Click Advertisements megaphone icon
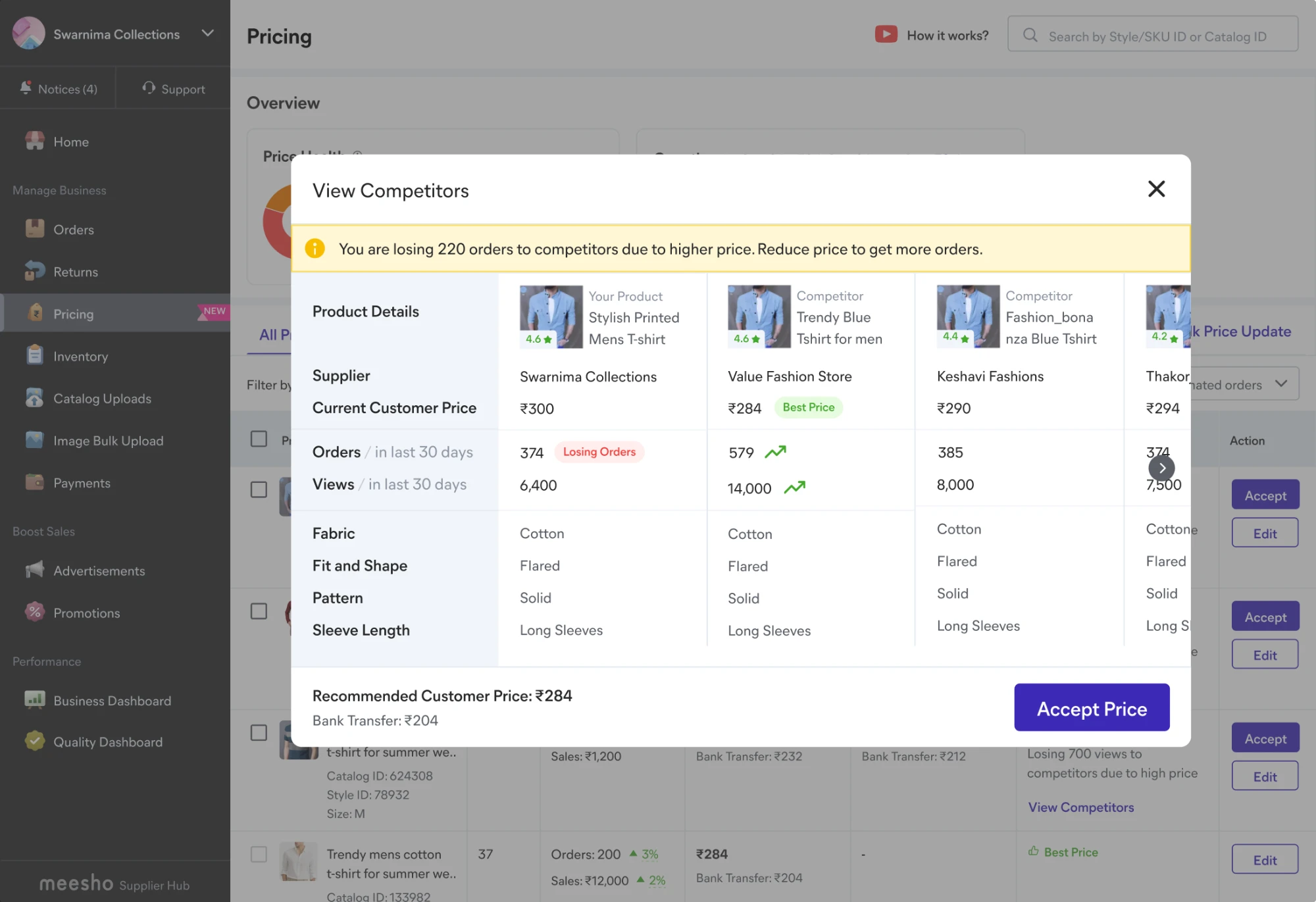 coord(34,570)
